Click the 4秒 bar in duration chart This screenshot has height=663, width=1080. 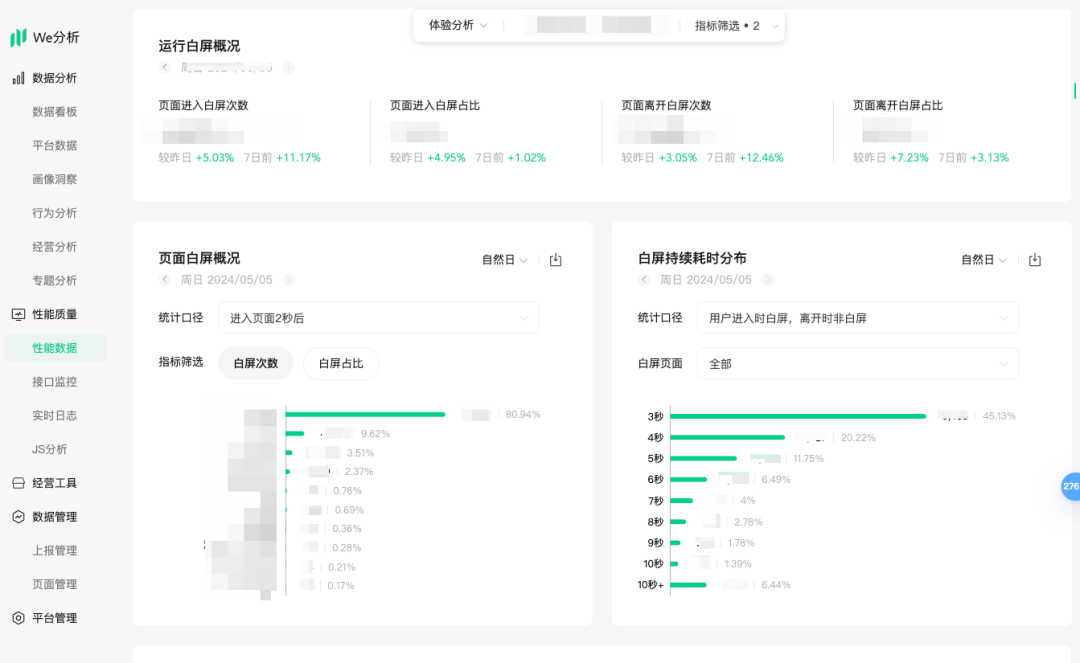tap(727, 437)
